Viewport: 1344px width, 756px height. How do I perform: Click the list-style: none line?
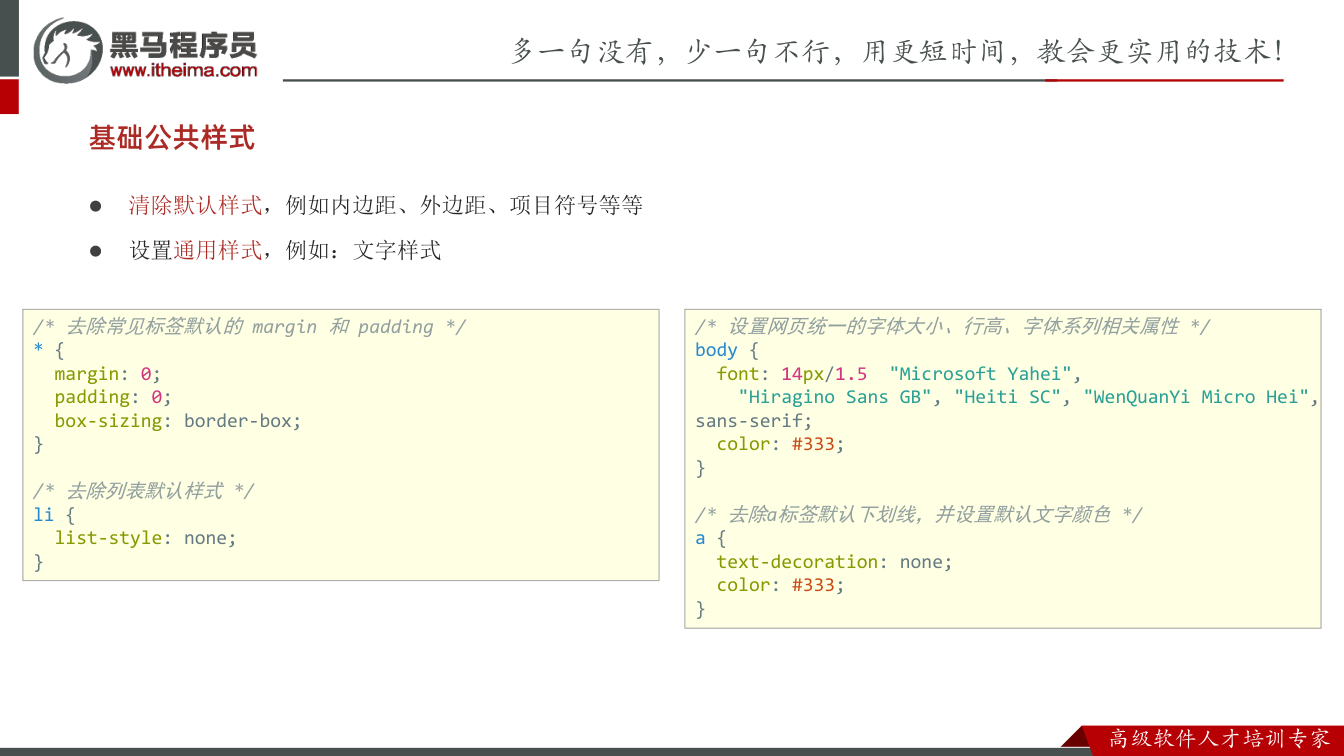[x=146, y=538]
